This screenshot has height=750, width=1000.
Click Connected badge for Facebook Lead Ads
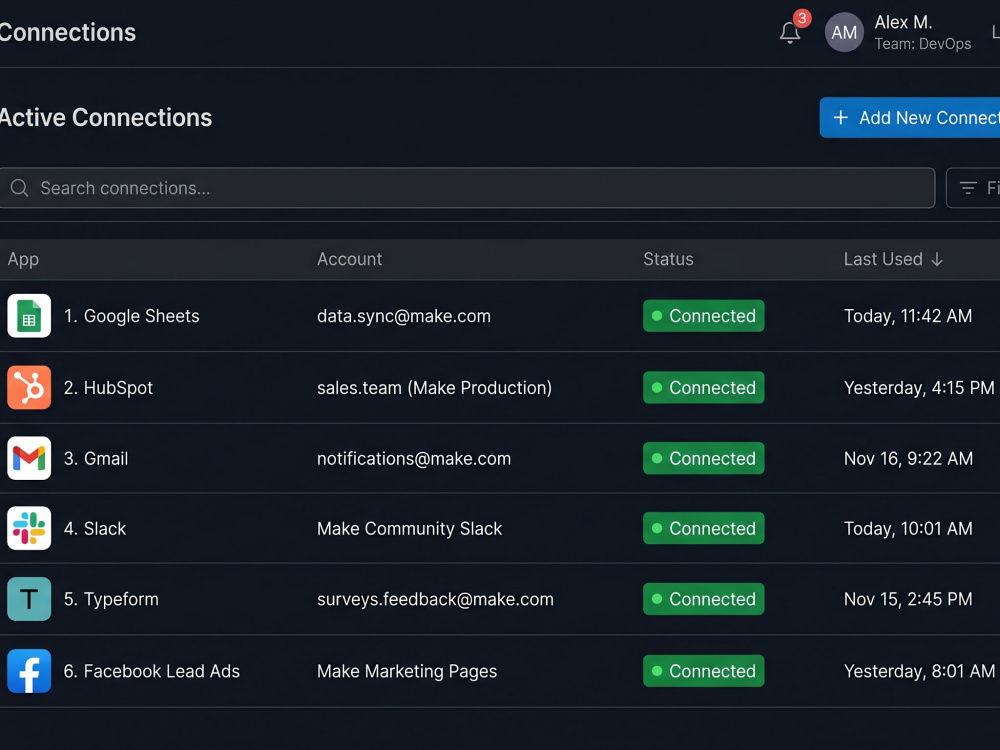[703, 671]
